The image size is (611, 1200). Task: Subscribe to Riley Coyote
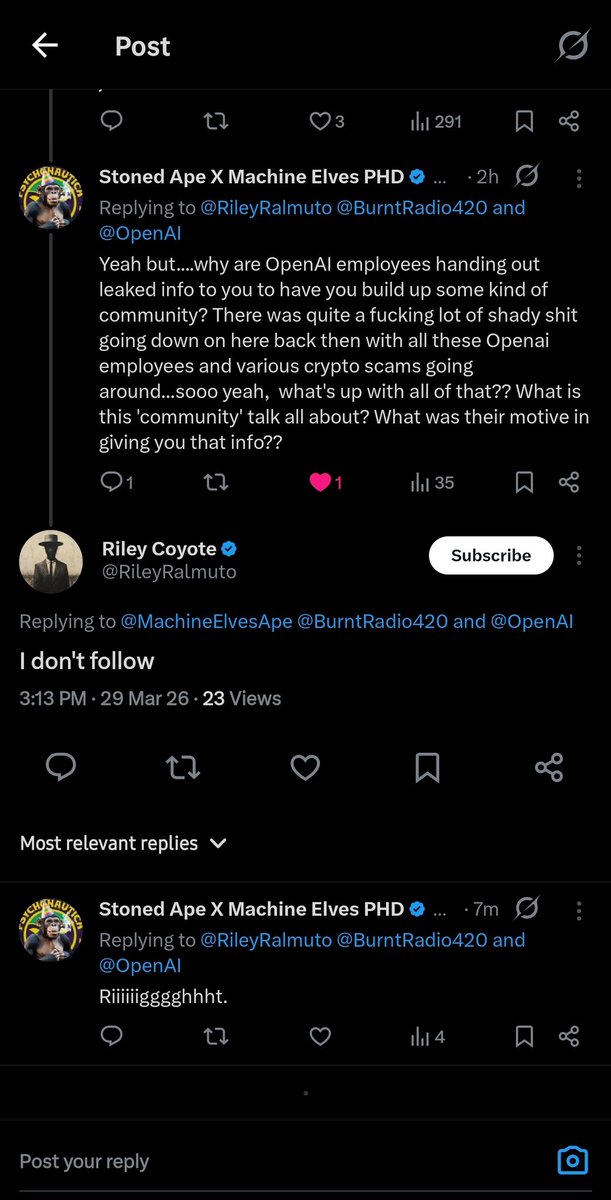pyautogui.click(x=490, y=556)
